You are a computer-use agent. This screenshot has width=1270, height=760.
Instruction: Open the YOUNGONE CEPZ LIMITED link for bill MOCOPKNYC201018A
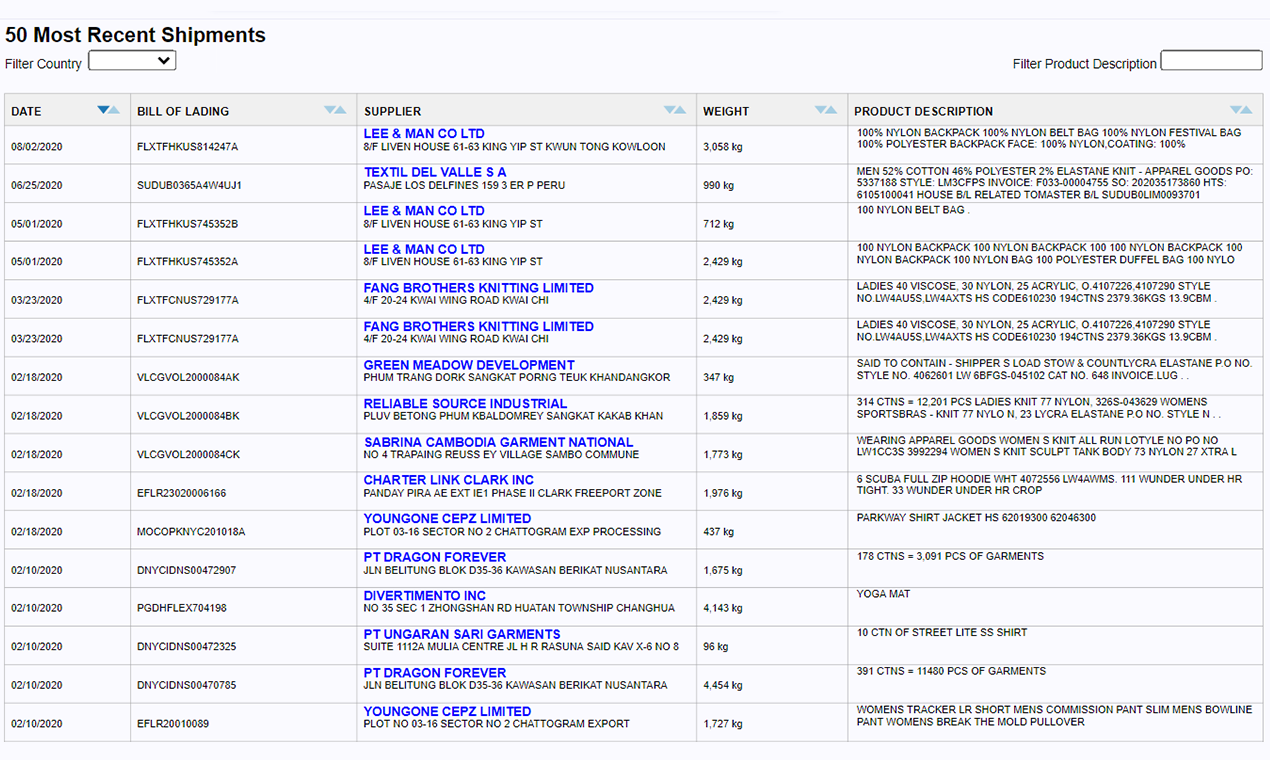(447, 519)
